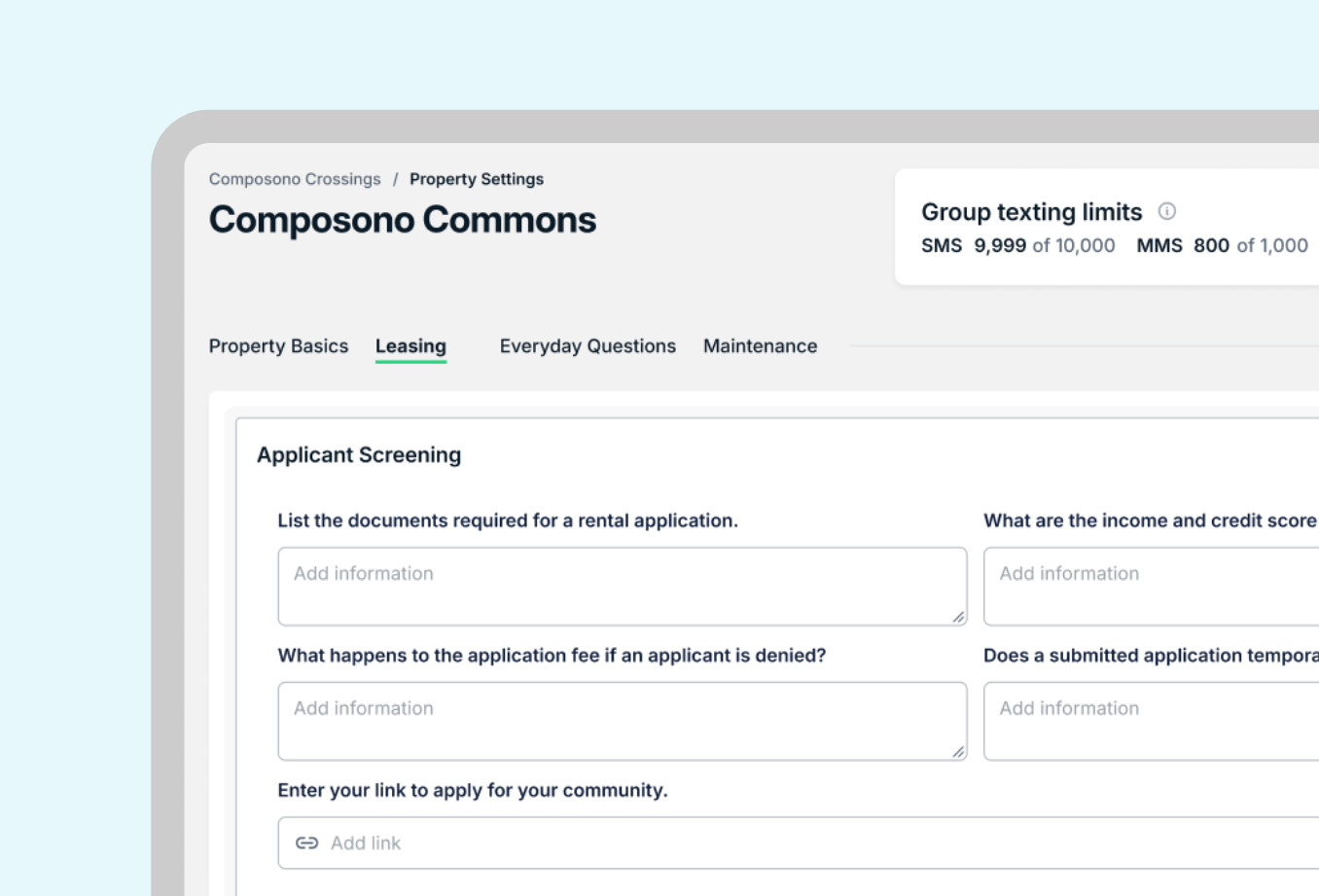Image resolution: width=1319 pixels, height=896 pixels.
Task: Select the Leasing tab
Action: pyautogui.click(x=410, y=346)
